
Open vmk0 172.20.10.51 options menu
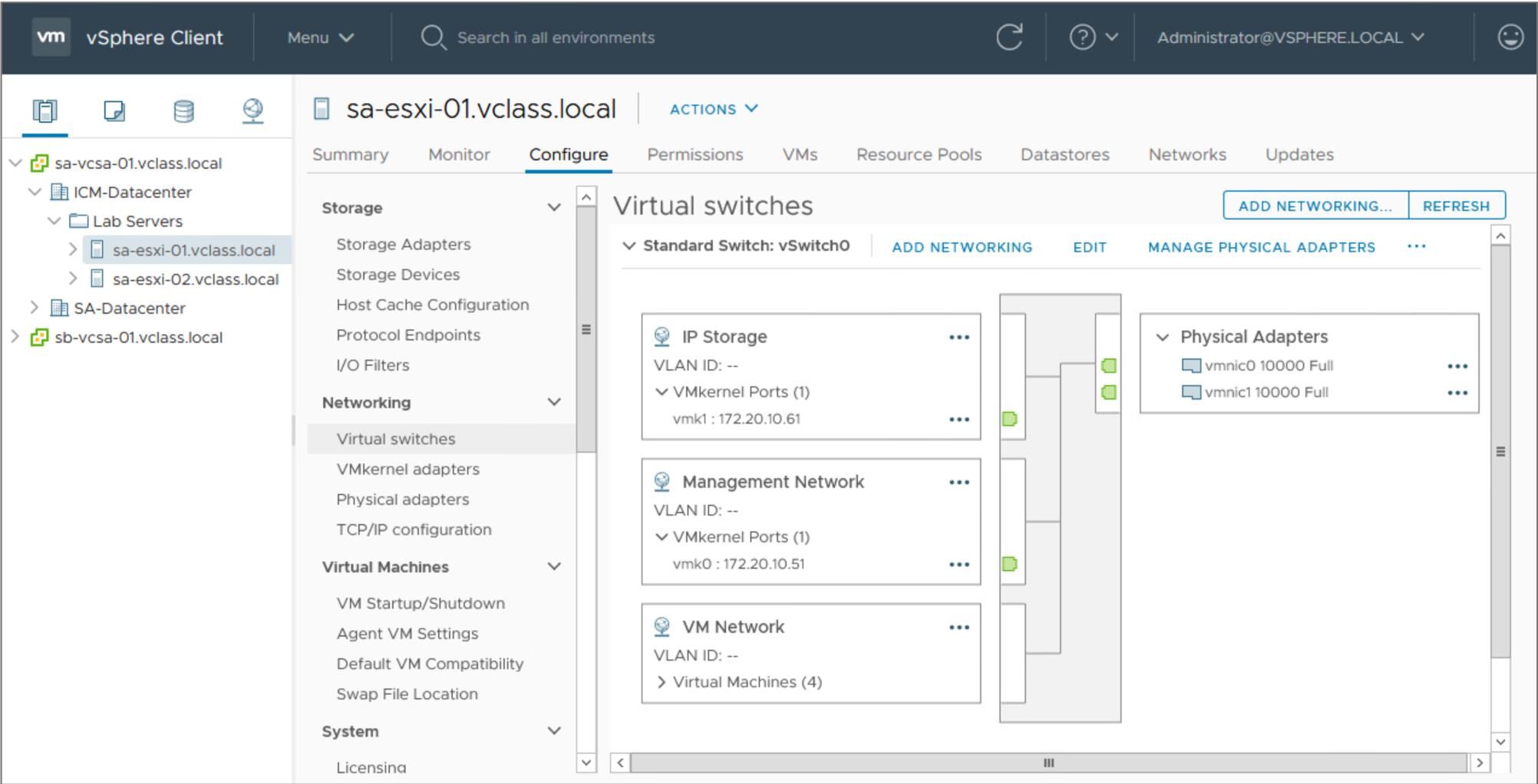[959, 564]
